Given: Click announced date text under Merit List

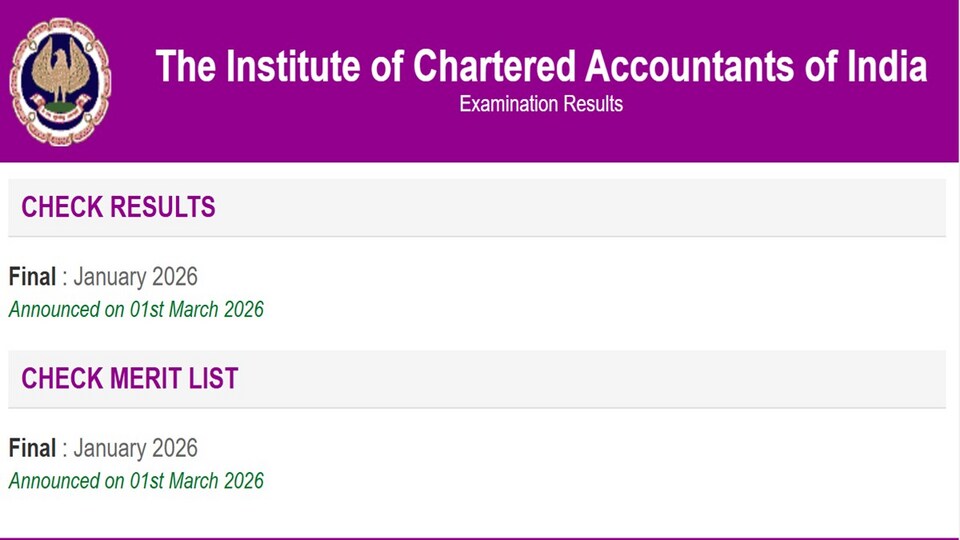Looking at the screenshot, I should click(x=136, y=481).
